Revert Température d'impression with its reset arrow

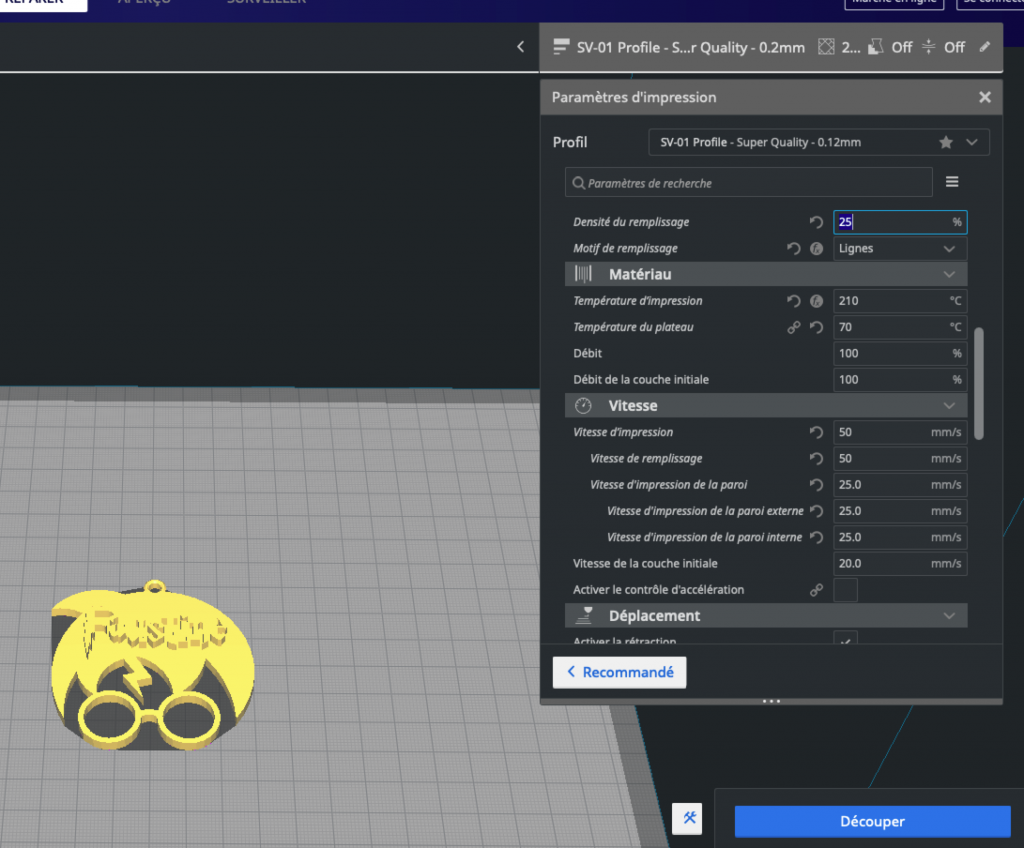794,301
